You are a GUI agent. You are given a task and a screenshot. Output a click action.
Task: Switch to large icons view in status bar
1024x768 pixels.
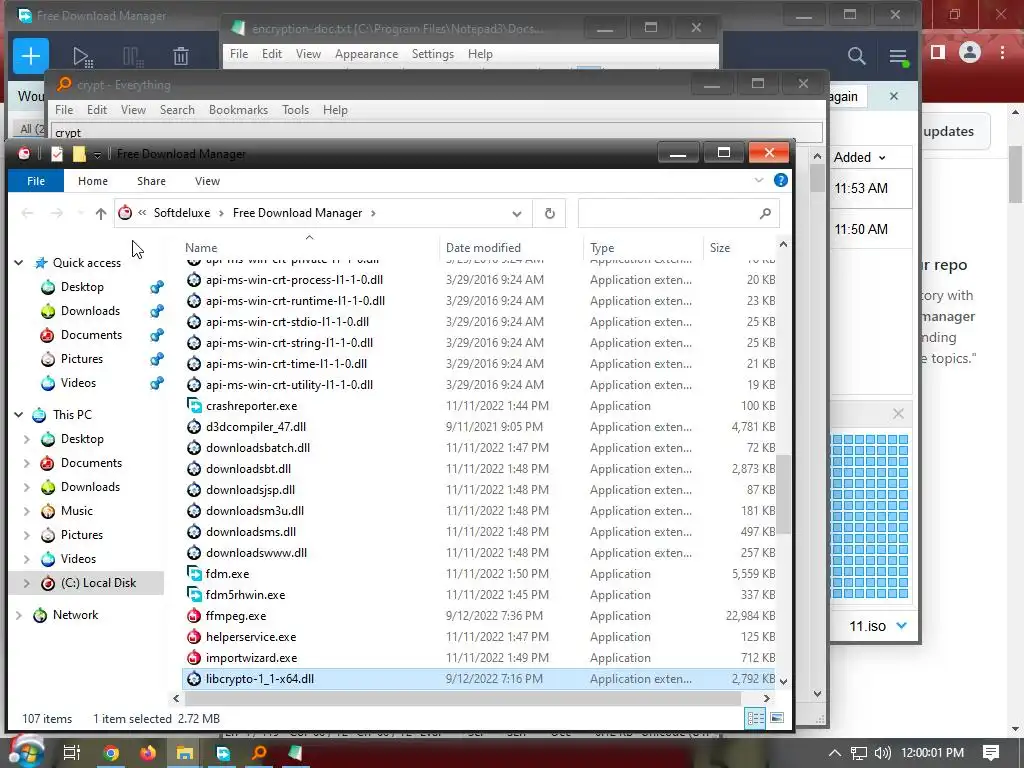tap(776, 718)
